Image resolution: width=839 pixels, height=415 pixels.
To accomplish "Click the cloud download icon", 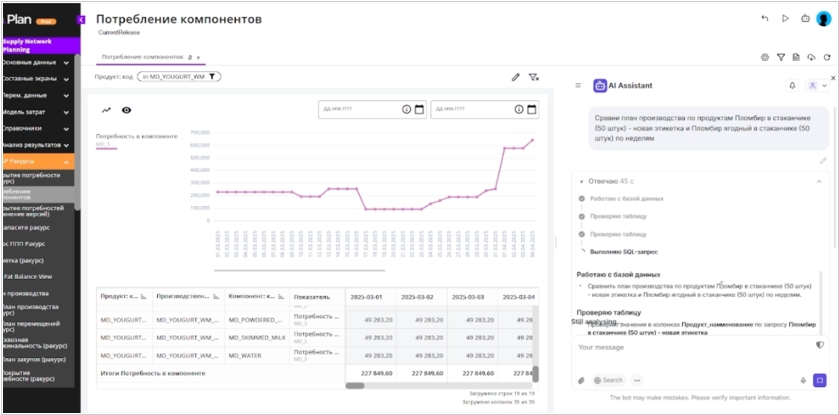I will click(x=811, y=57).
